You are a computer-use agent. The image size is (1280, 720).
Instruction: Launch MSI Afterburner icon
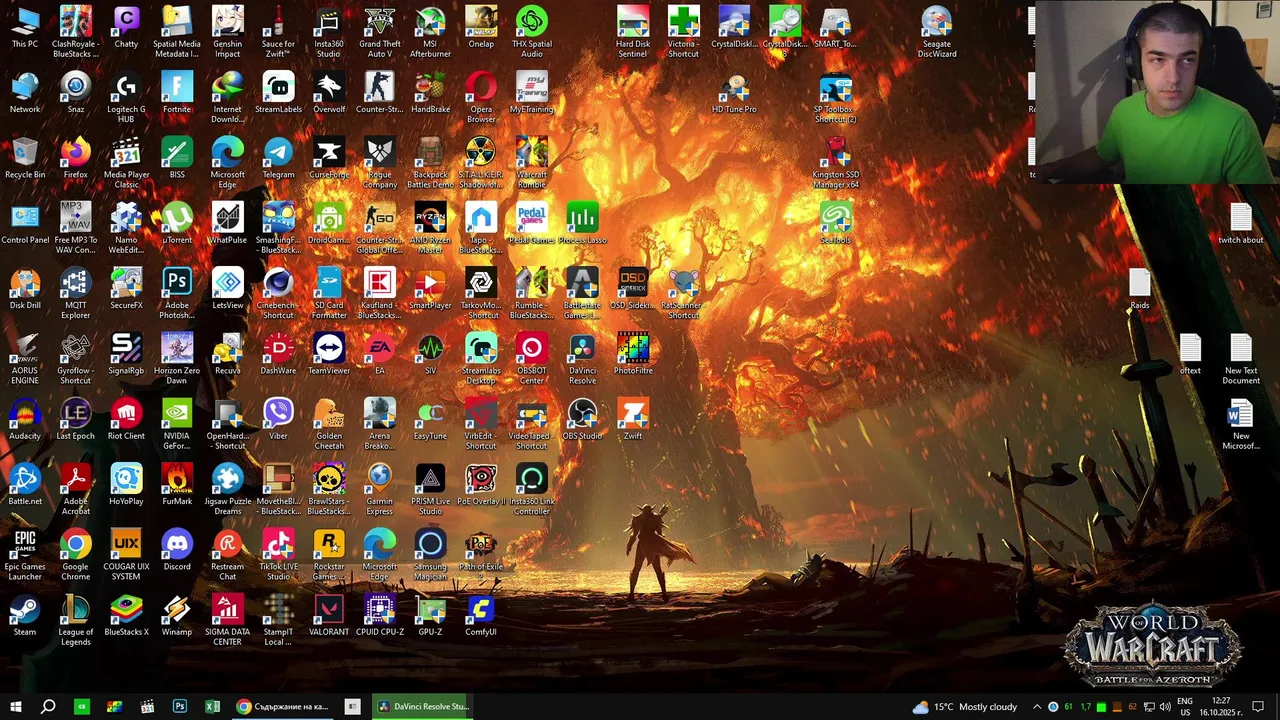pyautogui.click(x=430, y=30)
